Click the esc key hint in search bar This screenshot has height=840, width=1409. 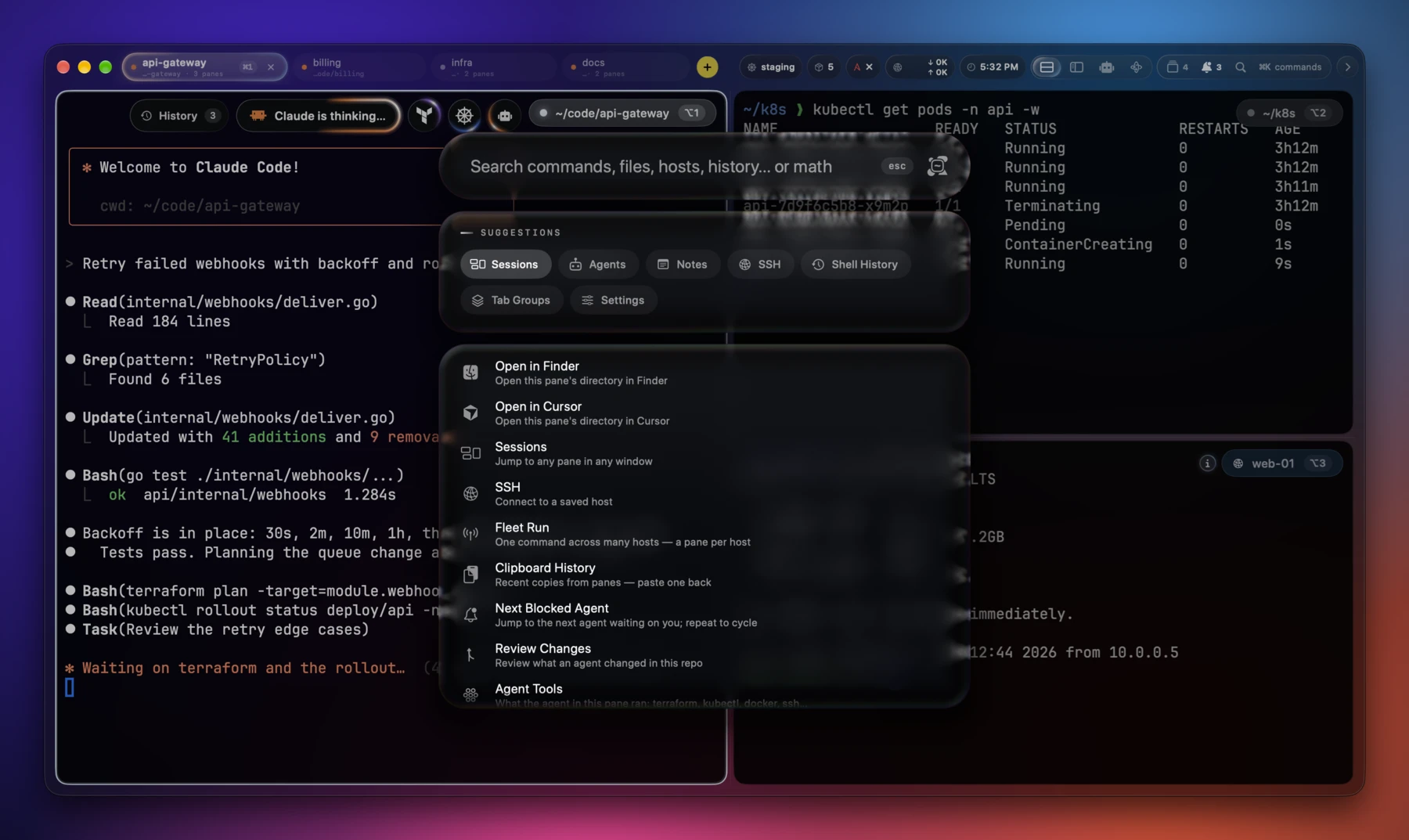897,166
